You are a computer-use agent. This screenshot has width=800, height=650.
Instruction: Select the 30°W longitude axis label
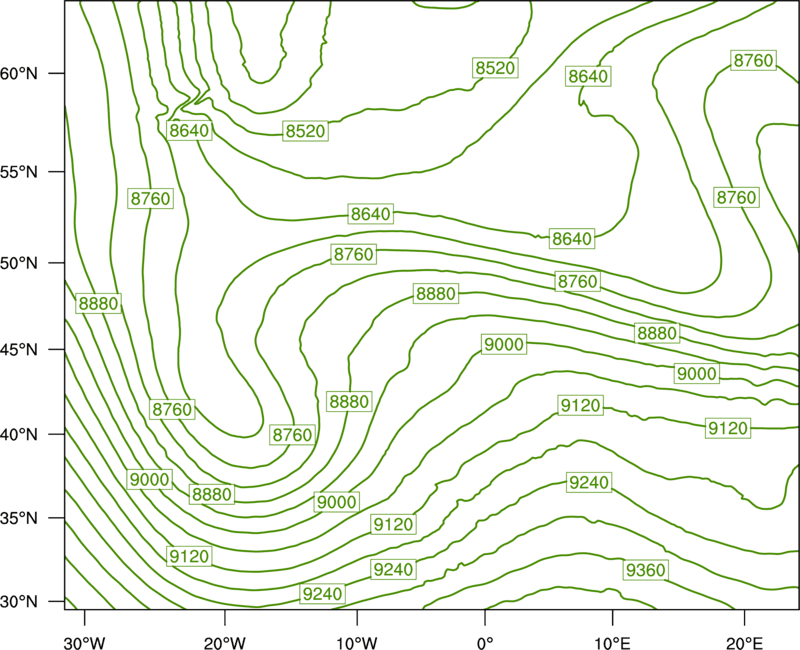pos(84,643)
